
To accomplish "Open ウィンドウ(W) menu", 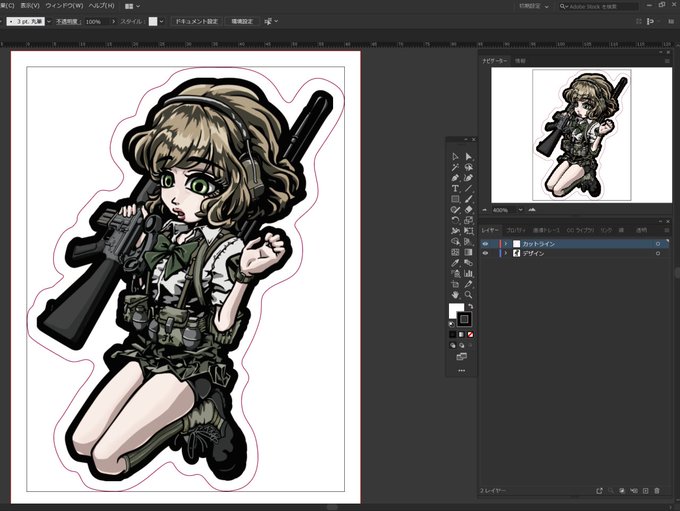I will pyautogui.click(x=64, y=6).
